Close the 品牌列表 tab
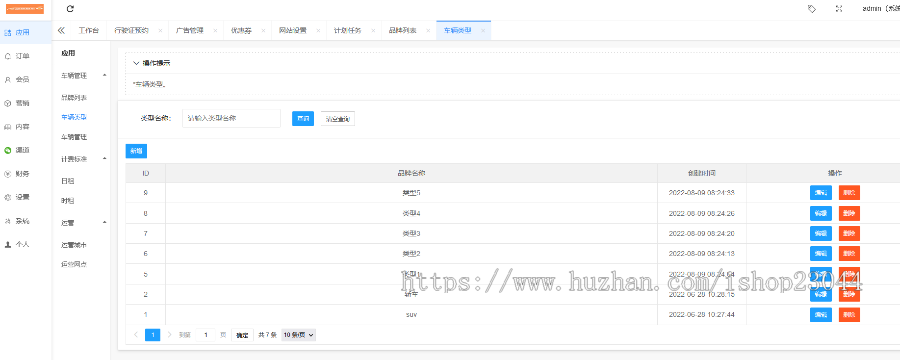 428,30
